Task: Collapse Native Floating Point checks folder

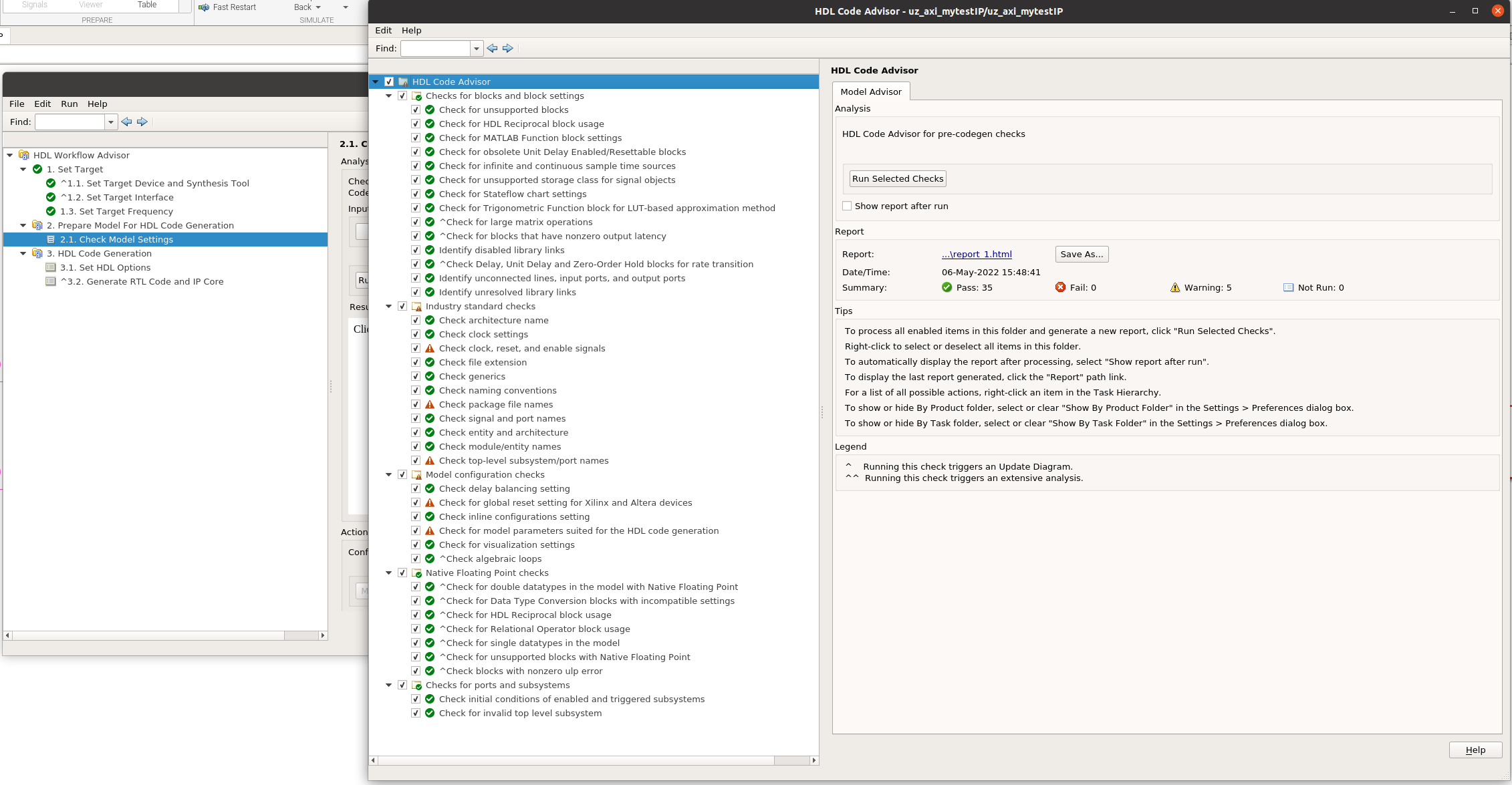Action: click(x=389, y=573)
